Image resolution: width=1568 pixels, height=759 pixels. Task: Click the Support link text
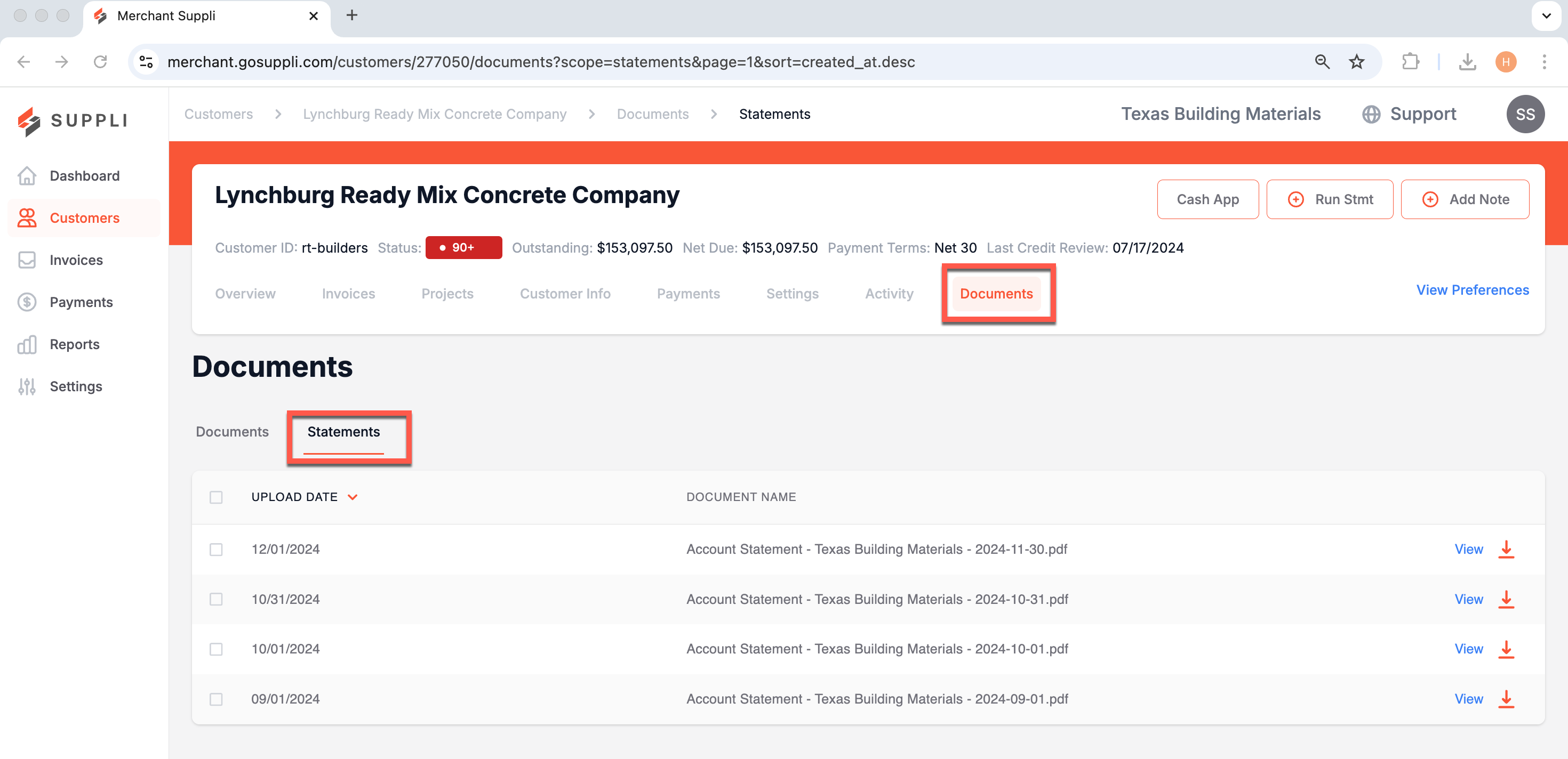[x=1422, y=115]
